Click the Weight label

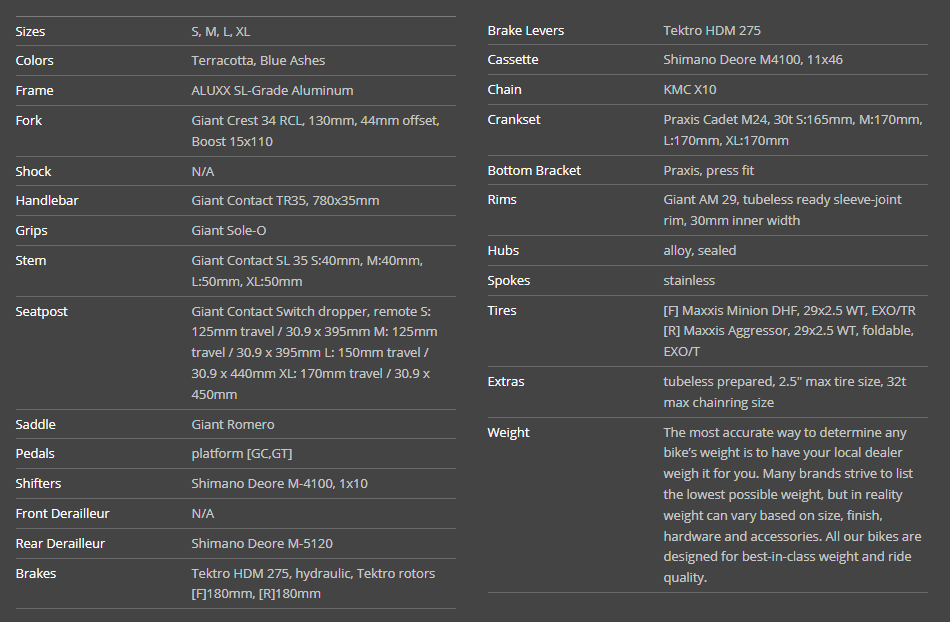pos(509,433)
